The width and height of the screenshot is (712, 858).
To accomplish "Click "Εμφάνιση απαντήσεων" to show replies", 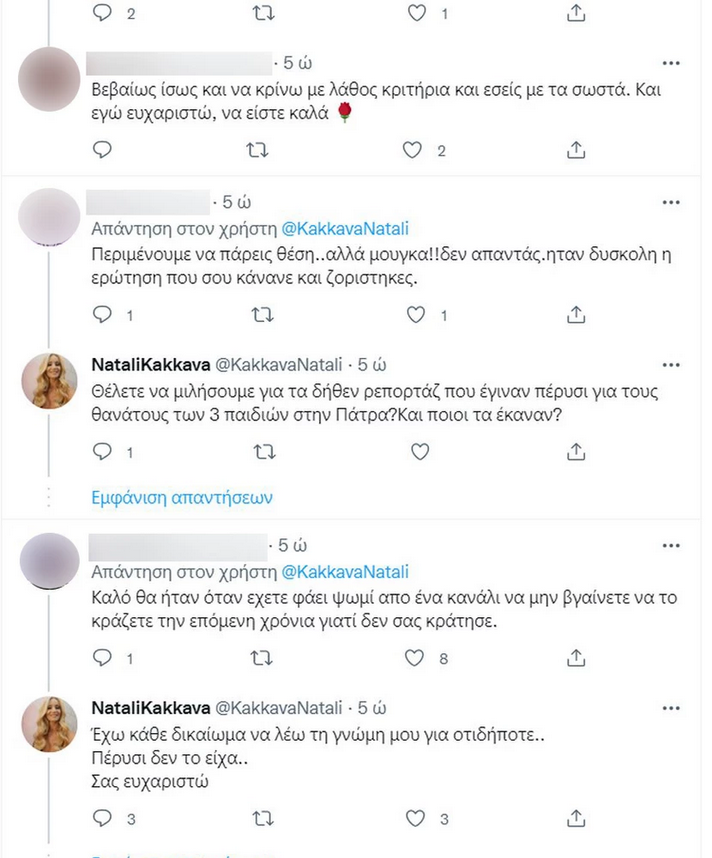I will [182, 497].
